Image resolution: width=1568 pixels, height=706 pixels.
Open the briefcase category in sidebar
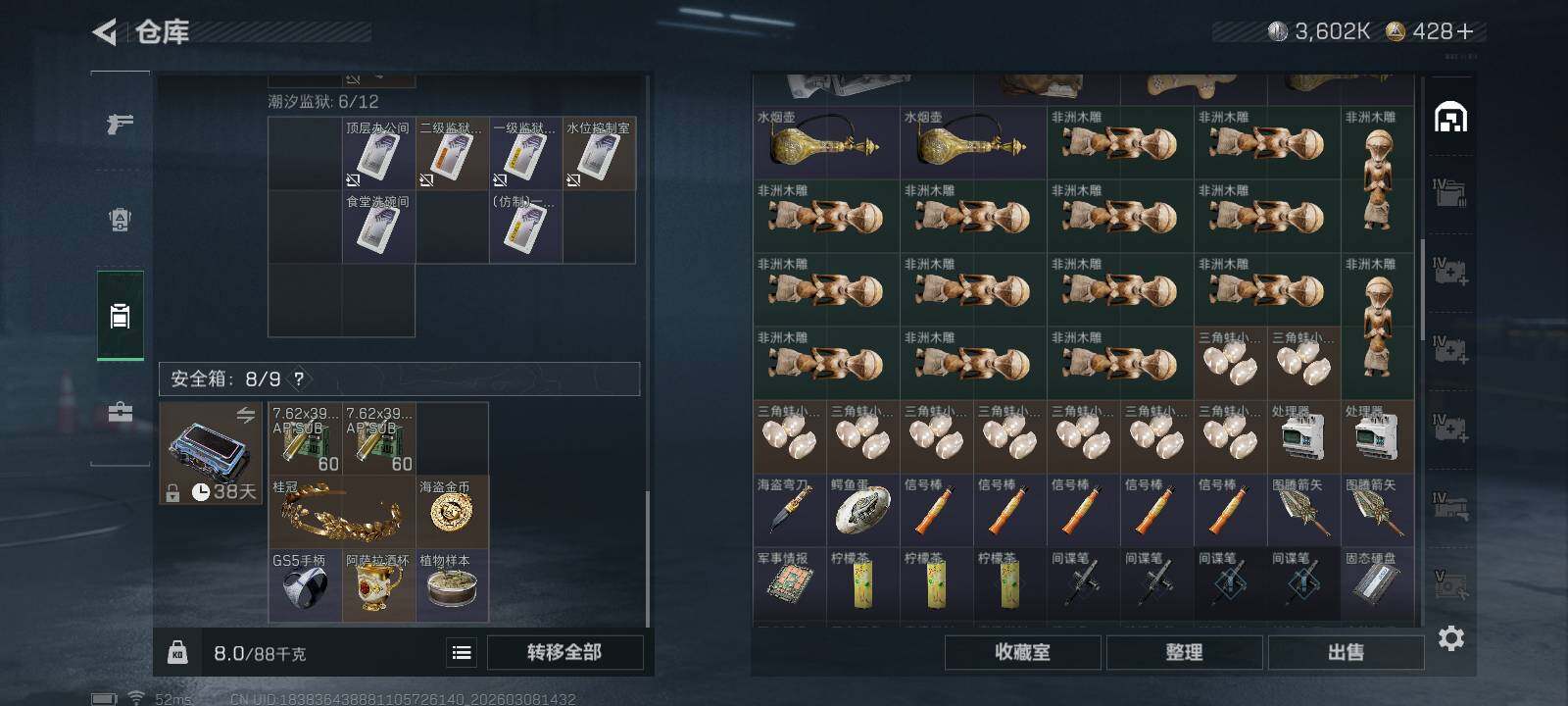tap(120, 412)
